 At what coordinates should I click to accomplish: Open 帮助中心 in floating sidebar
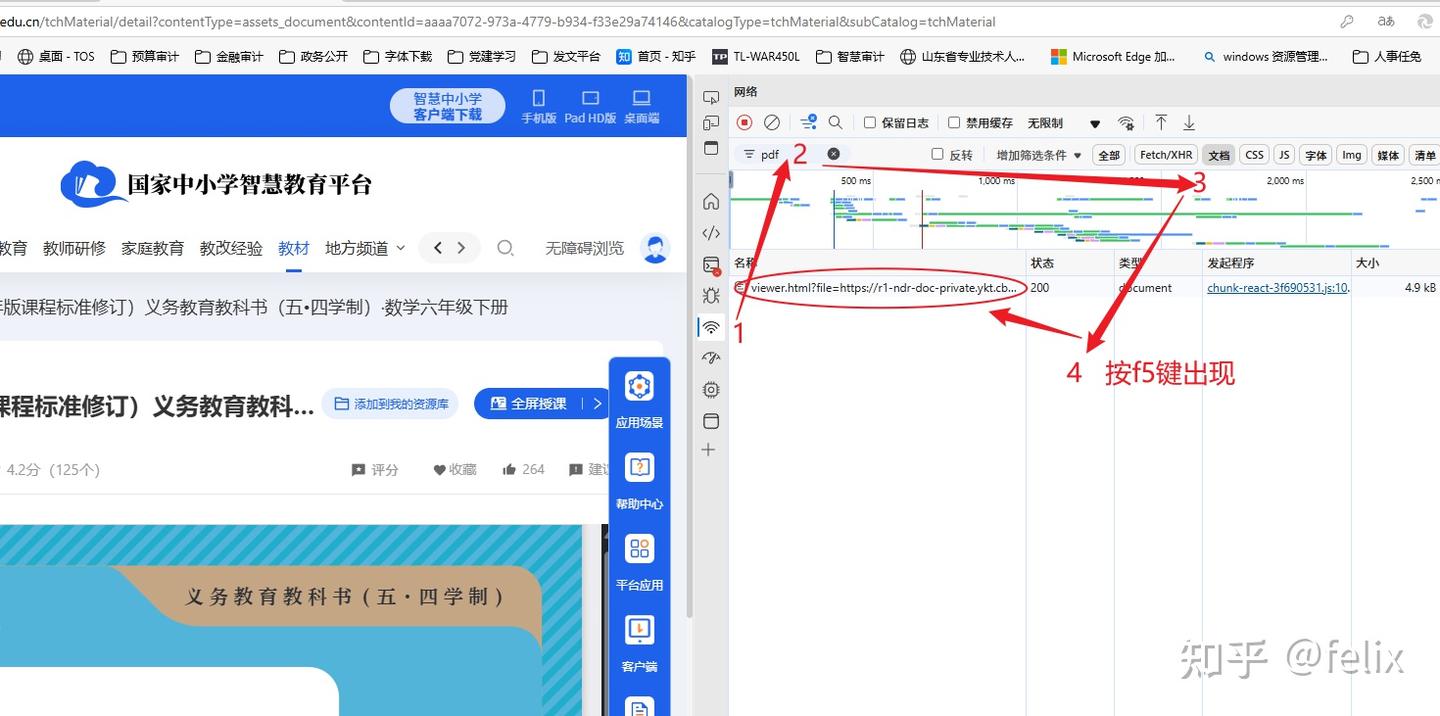coord(639,481)
